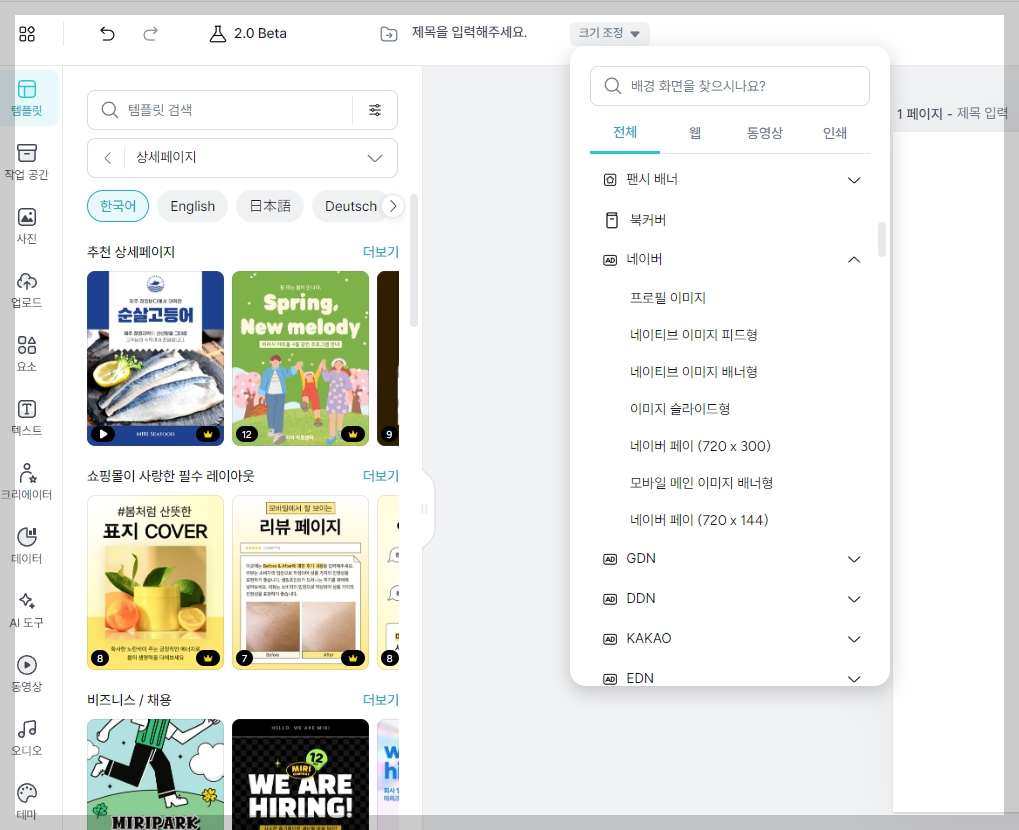This screenshot has width=1019, height=830.
Task: Open the 동영상 sidebar panel
Action: [27, 674]
